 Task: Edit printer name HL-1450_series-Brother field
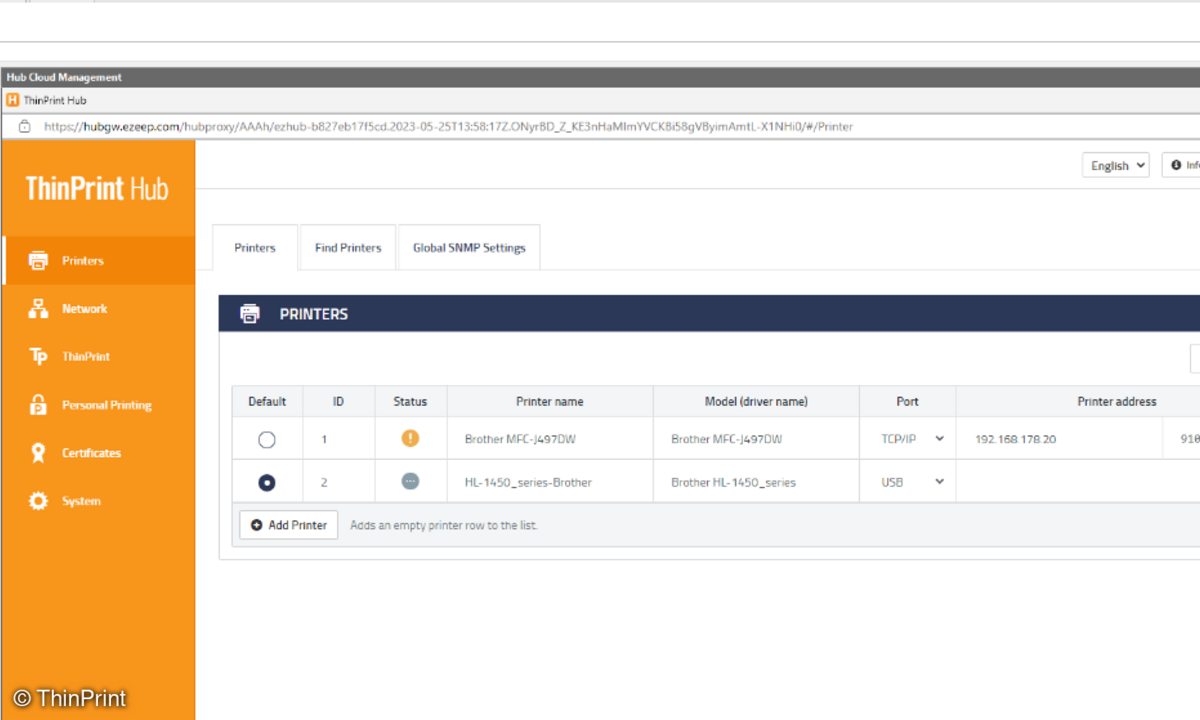(550, 482)
